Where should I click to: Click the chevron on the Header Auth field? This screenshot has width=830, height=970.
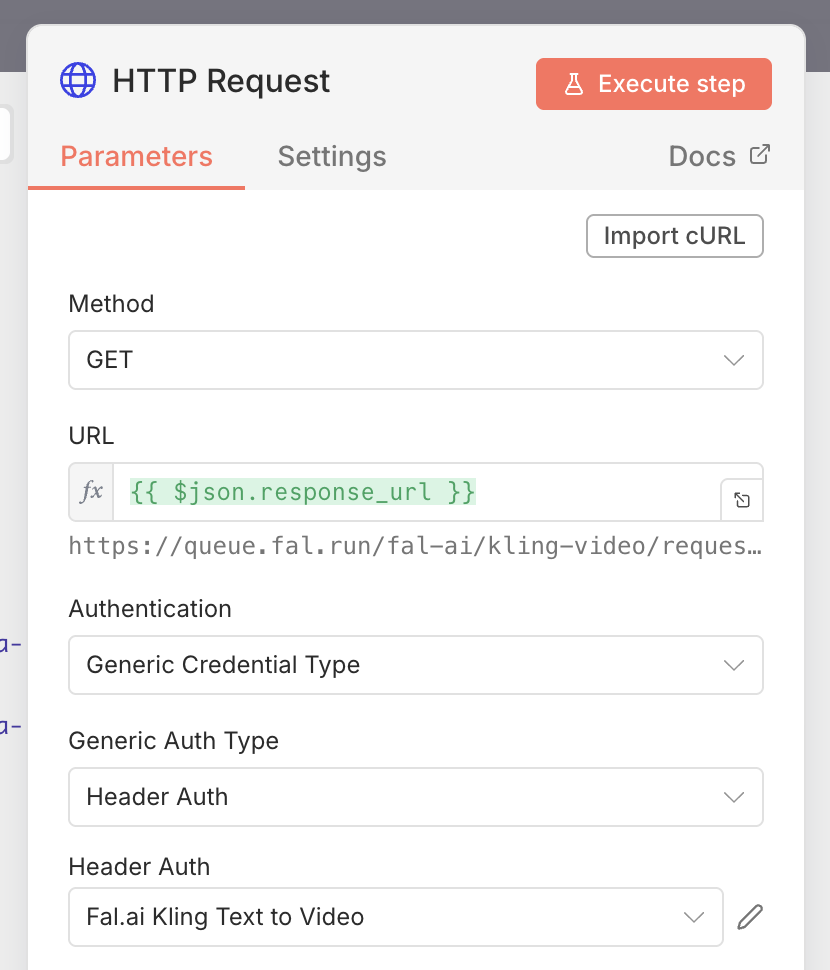tap(694, 916)
